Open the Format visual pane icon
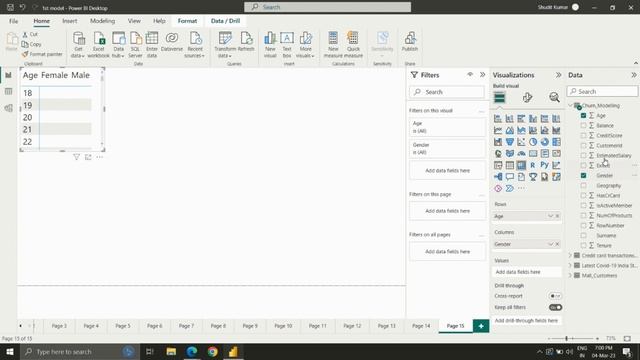Screen dimensions: 640x360 pyautogui.click(x=527, y=97)
